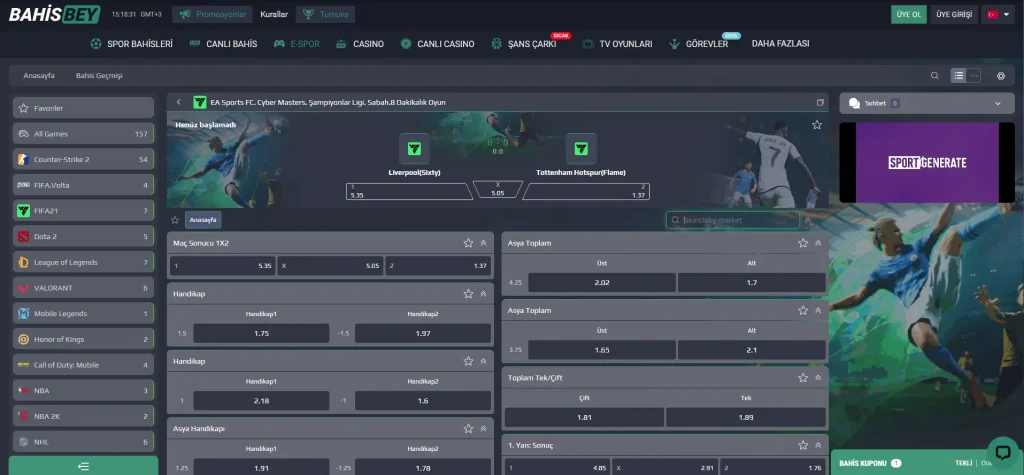Select All Games in the sidebar
Viewport: 1024px width, 475px height.
84,133
